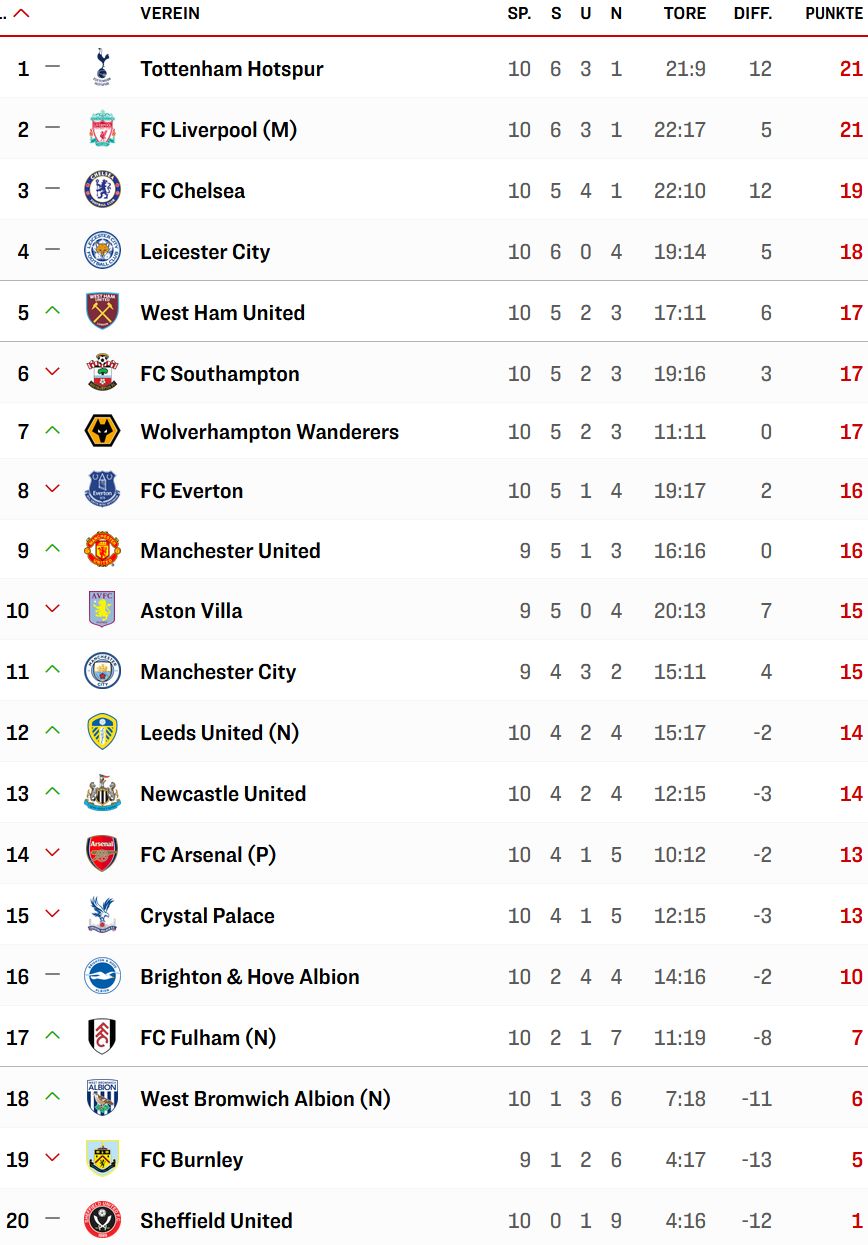
Task: Sort table by PUNKTE column header
Action: [834, 13]
